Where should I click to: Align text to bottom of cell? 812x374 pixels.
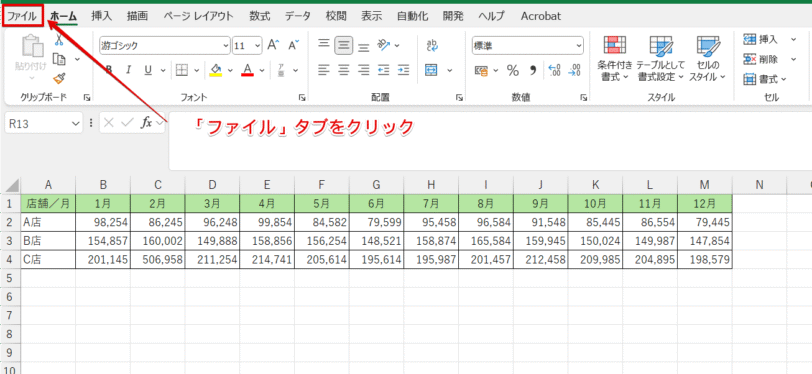(x=364, y=47)
